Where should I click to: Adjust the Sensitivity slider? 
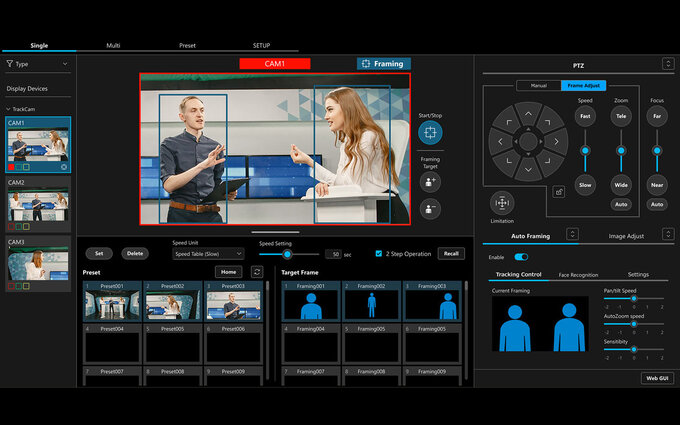[x=634, y=349]
